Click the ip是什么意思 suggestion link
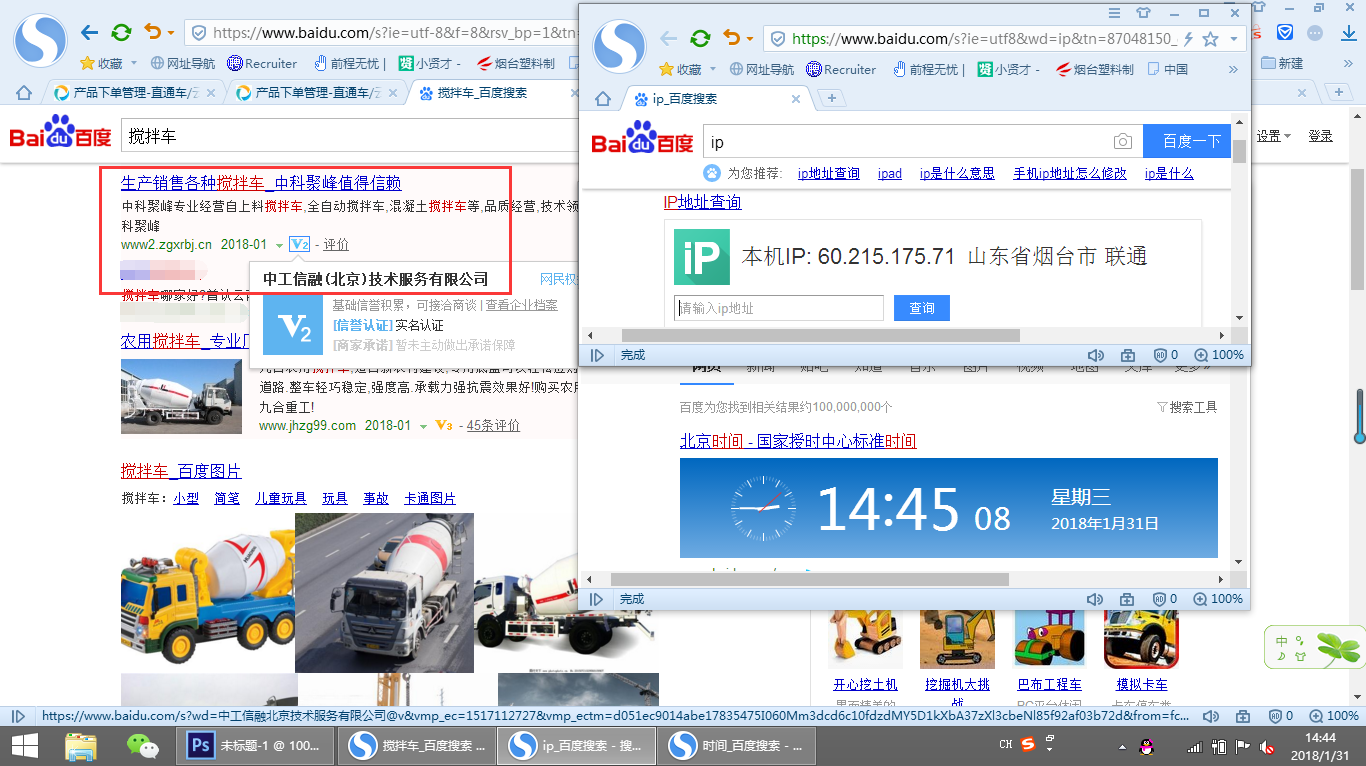 (x=957, y=173)
